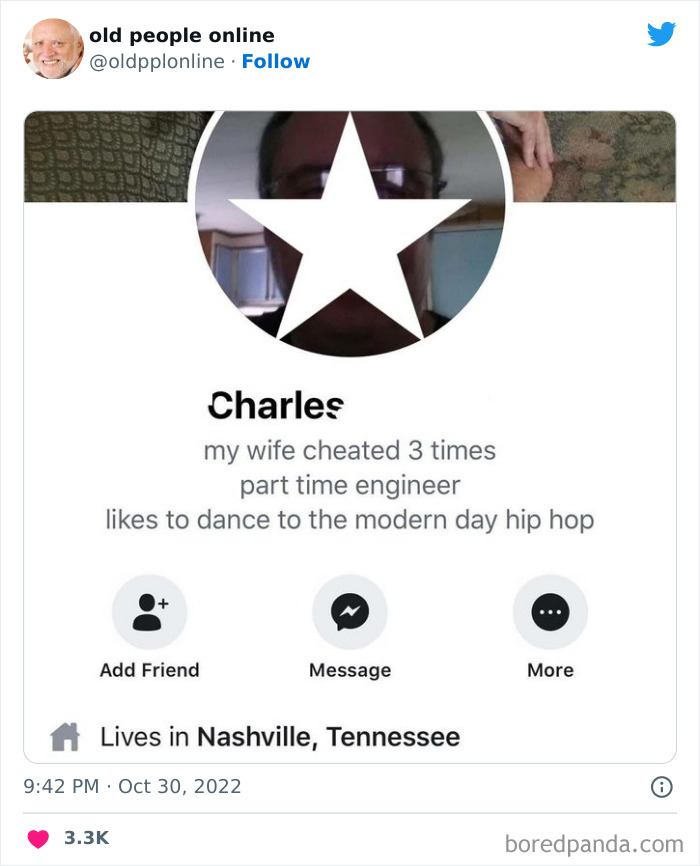
Task: Open the old people online avatar
Action: [x=52, y=48]
